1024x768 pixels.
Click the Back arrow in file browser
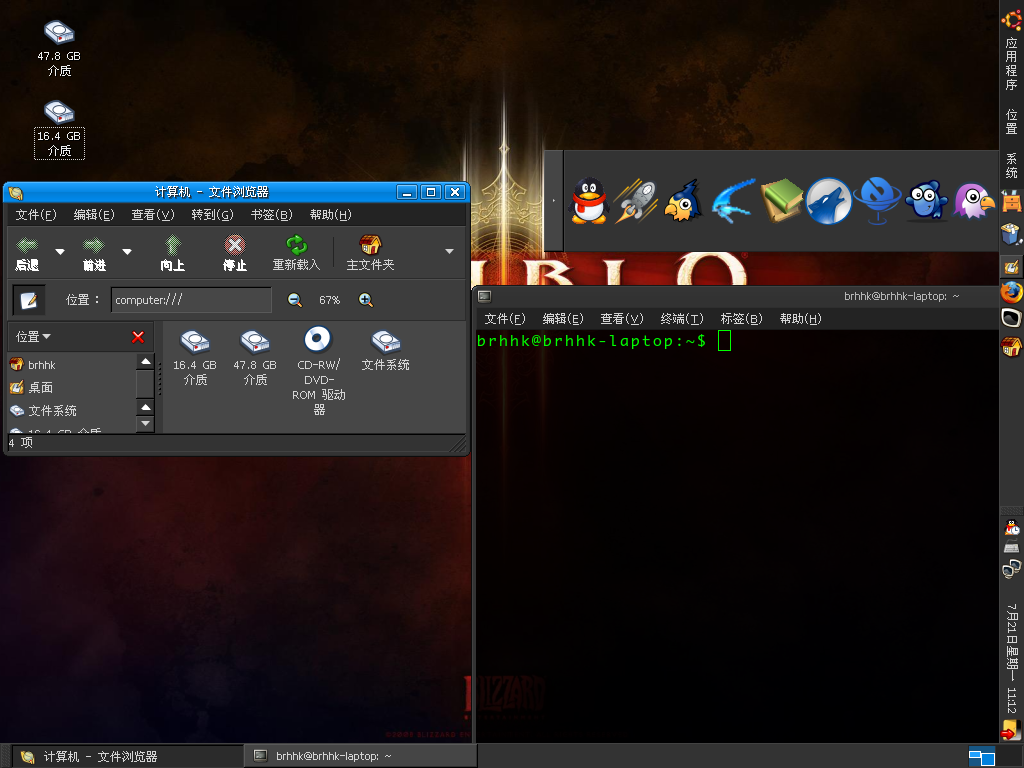(27, 252)
